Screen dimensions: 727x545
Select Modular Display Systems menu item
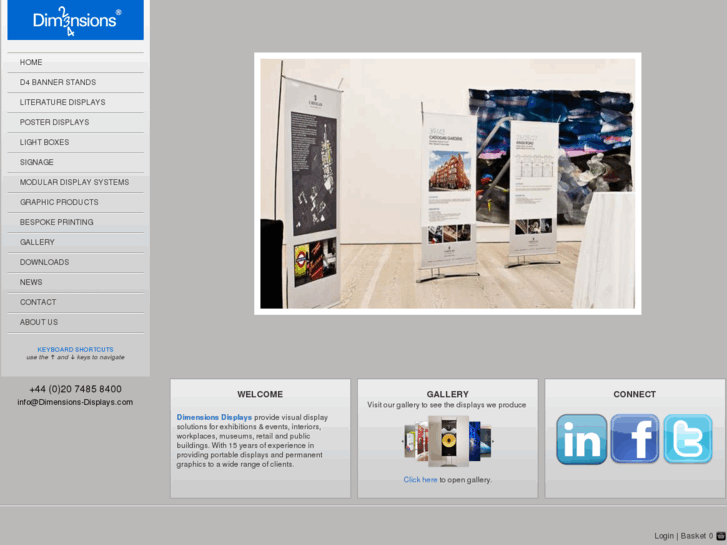click(x=74, y=182)
